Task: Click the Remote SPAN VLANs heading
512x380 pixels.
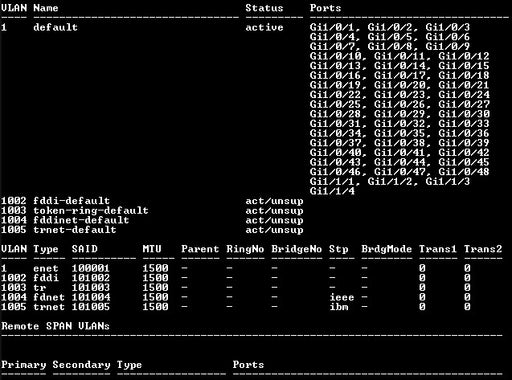Action: click(x=55, y=326)
